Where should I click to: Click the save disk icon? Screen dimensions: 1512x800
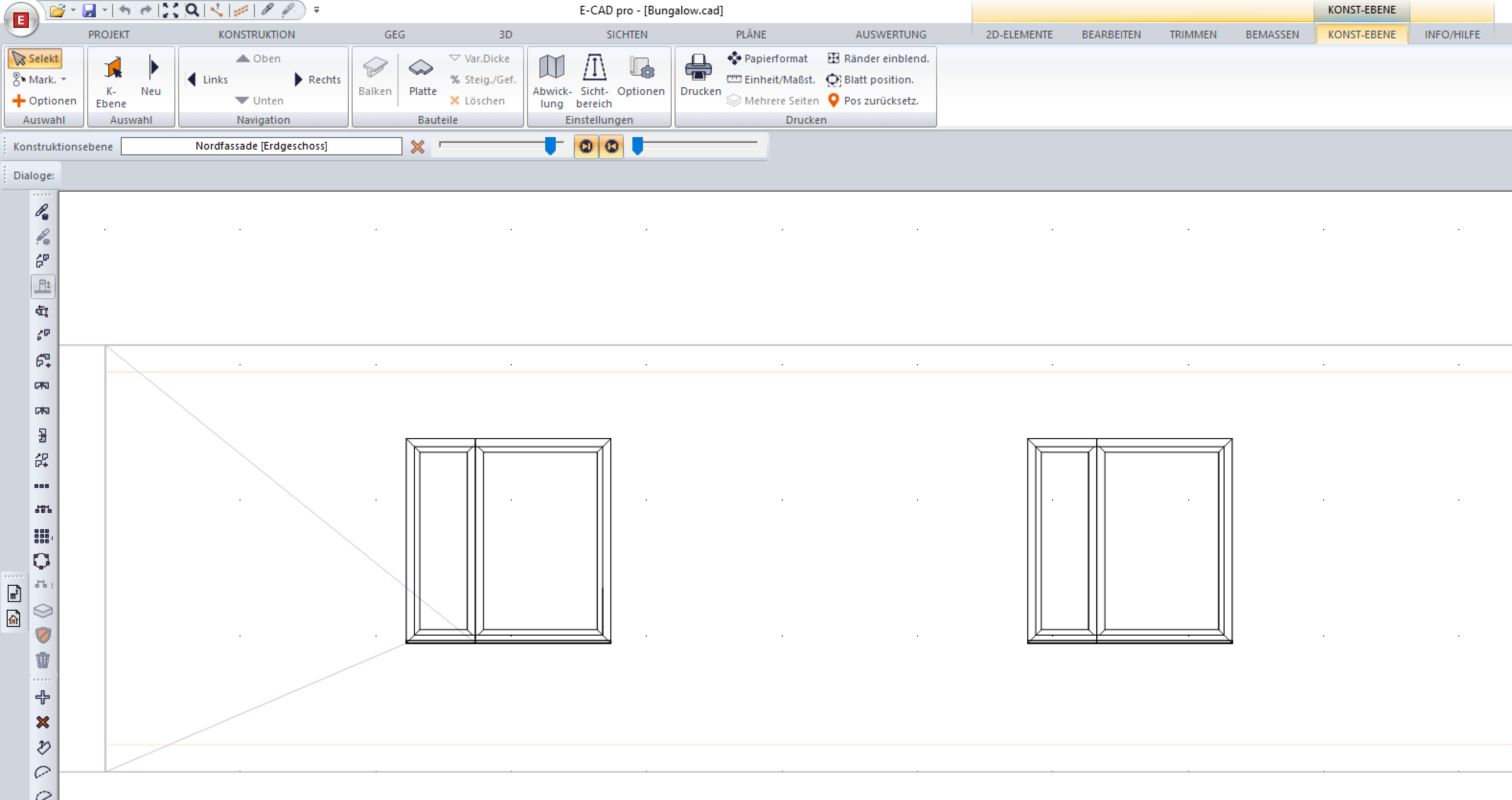tap(89, 10)
